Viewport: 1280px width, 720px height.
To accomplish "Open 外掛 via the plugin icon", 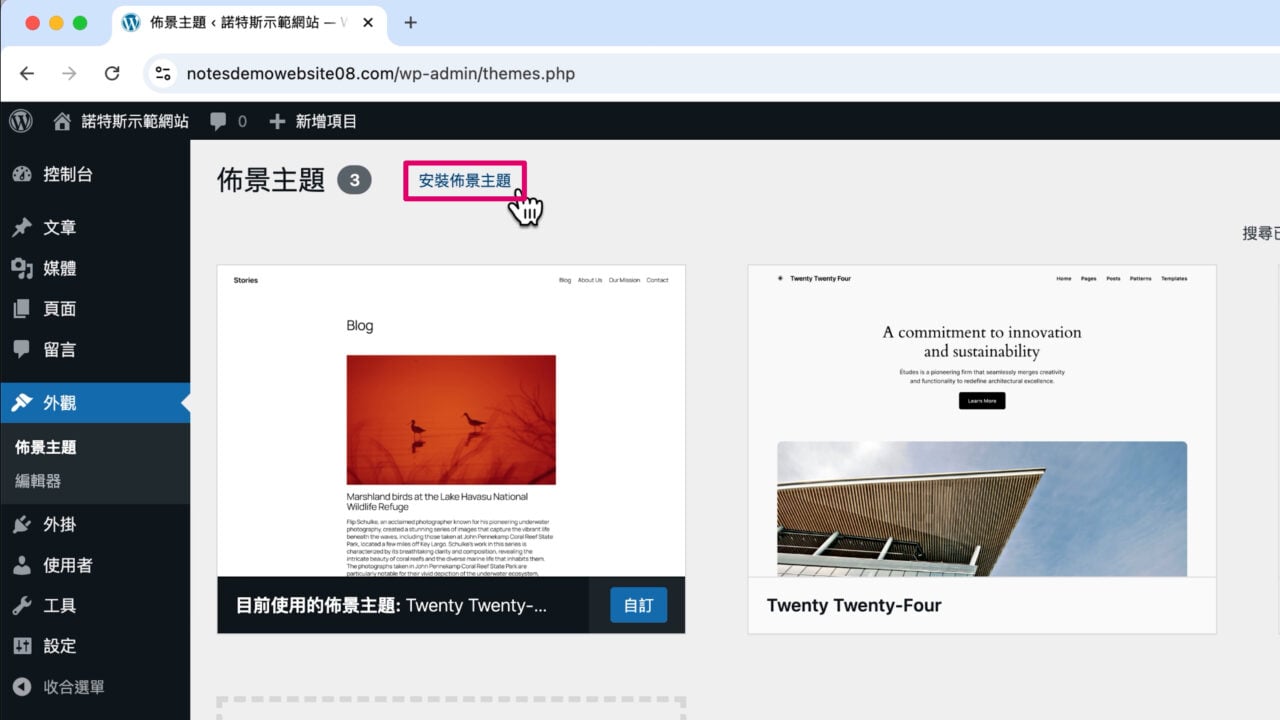I will [x=24, y=524].
